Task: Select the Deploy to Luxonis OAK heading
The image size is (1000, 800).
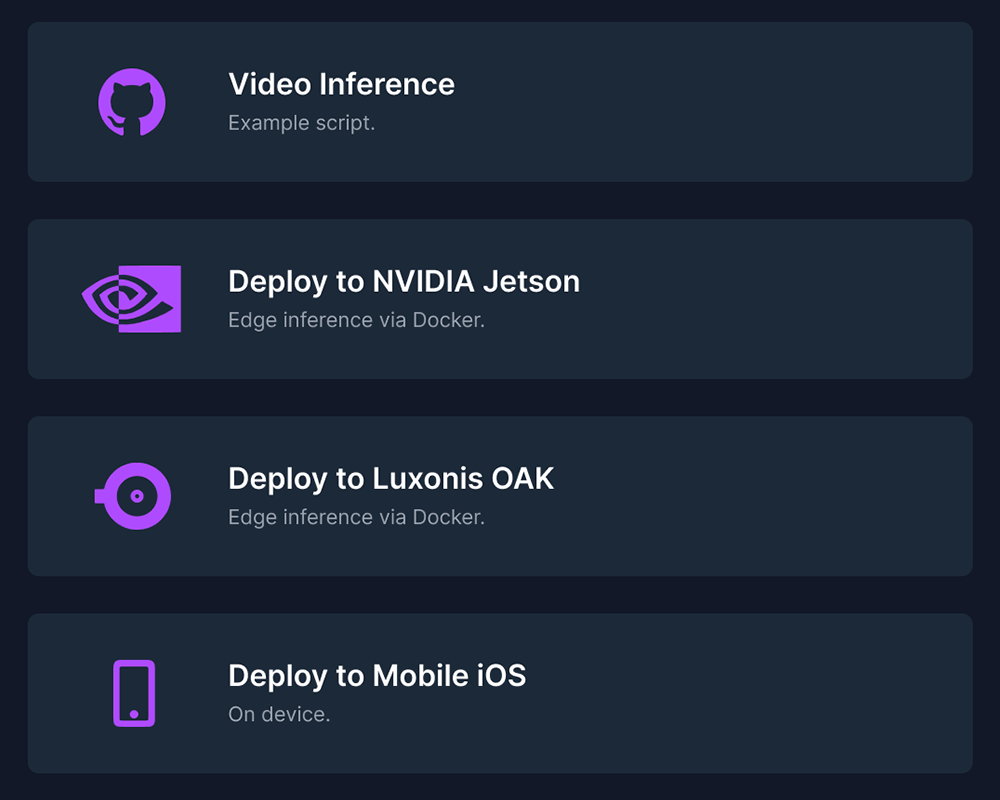Action: pyautogui.click(x=391, y=478)
